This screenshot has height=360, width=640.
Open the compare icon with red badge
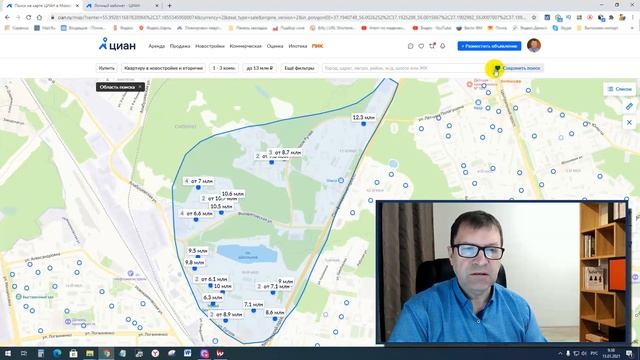(432, 46)
